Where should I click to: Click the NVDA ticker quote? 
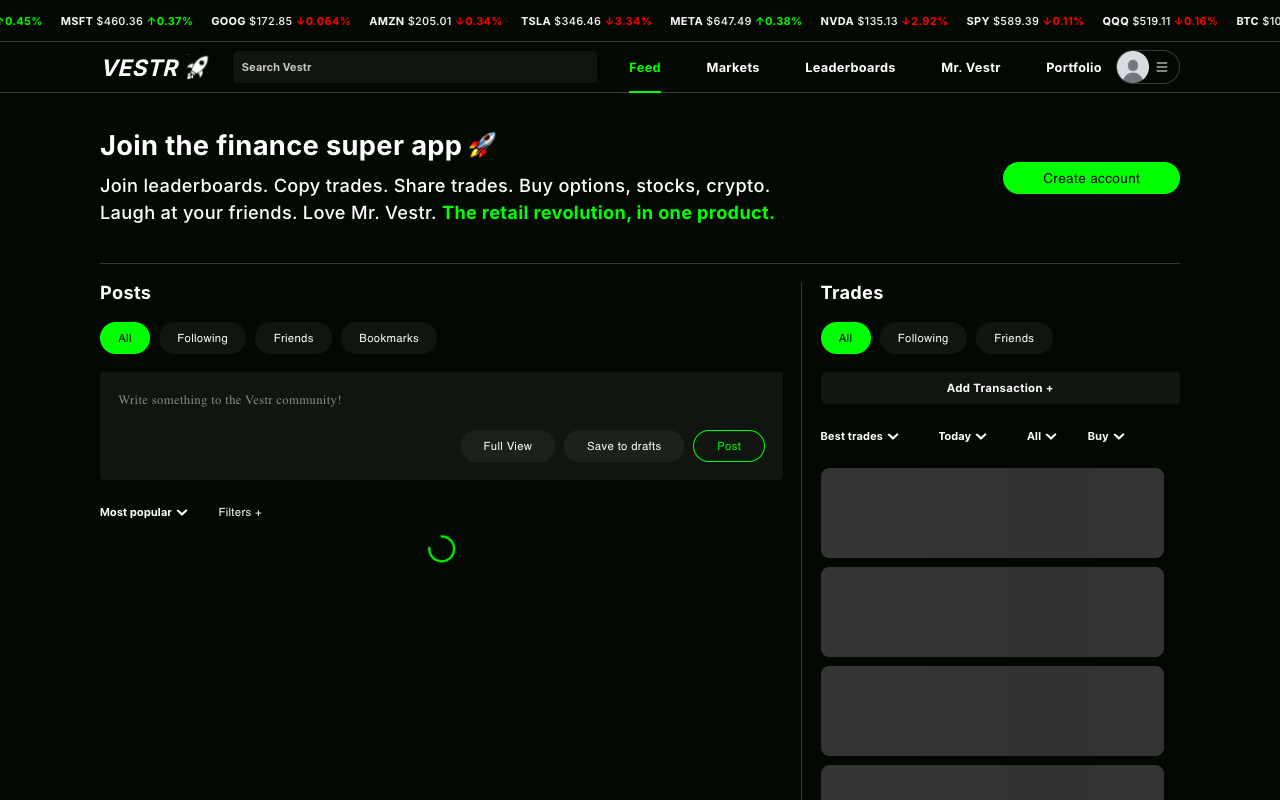884,21
